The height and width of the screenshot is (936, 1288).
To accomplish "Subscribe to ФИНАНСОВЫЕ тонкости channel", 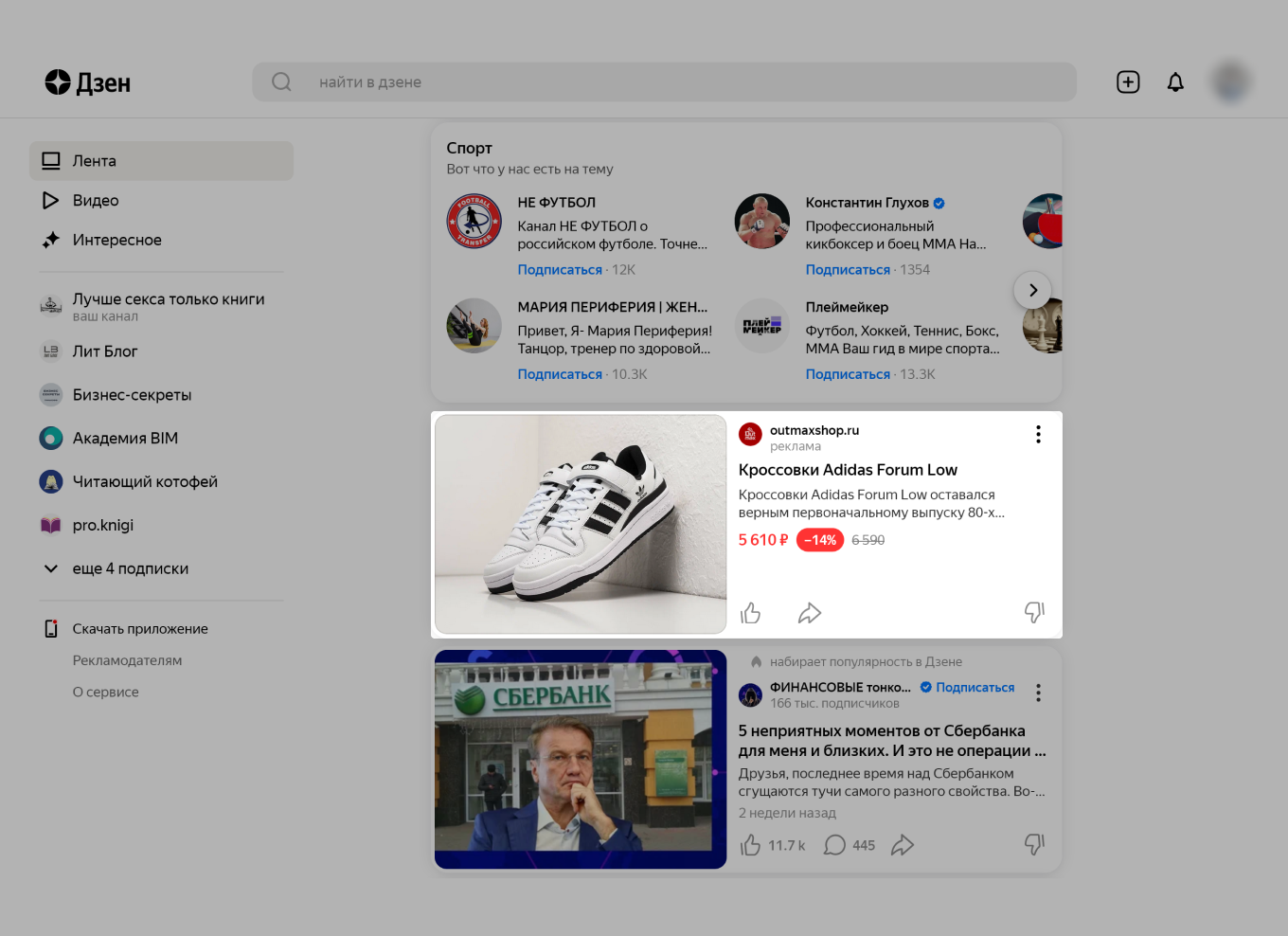I will [x=975, y=688].
